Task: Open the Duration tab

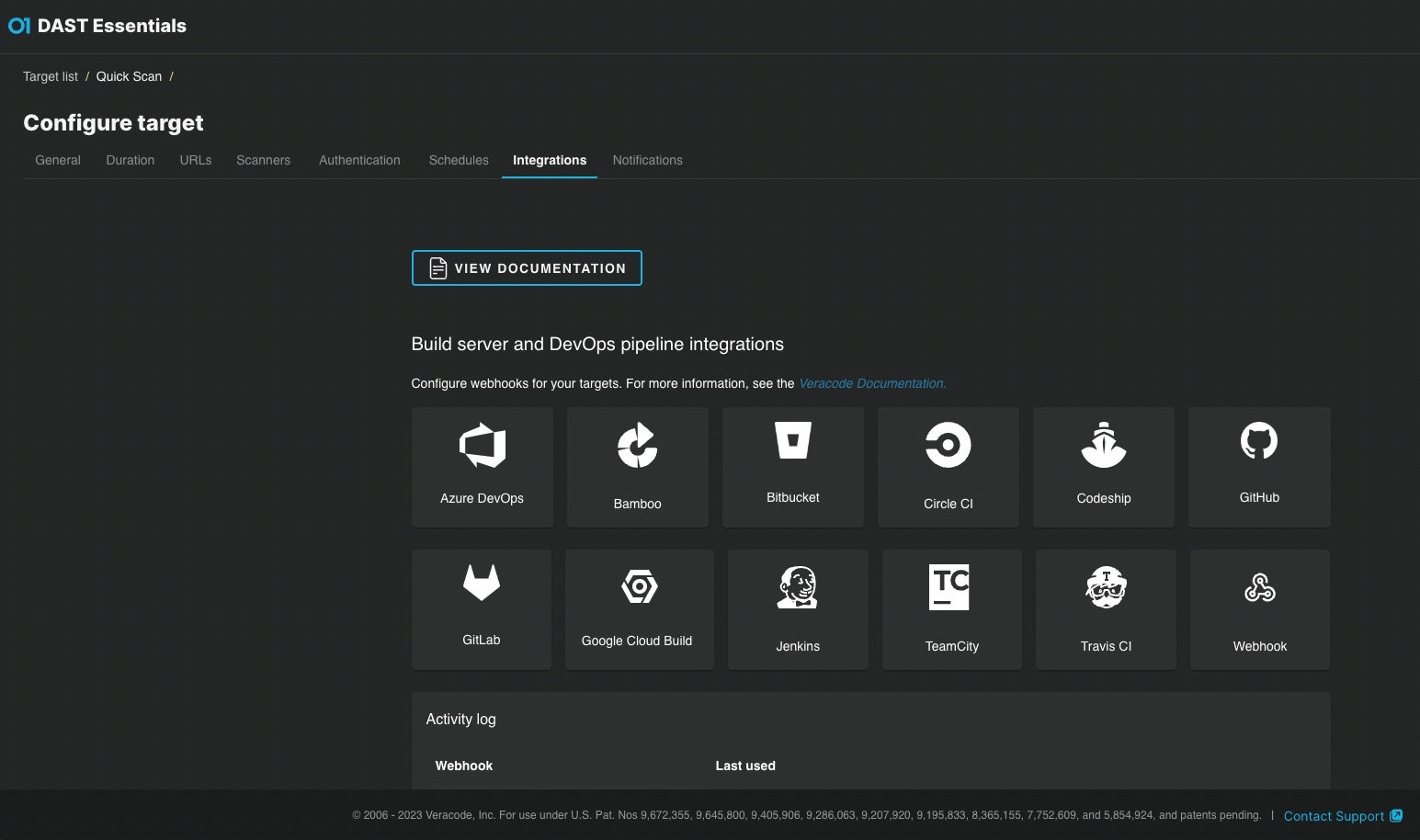Action: 131,160
